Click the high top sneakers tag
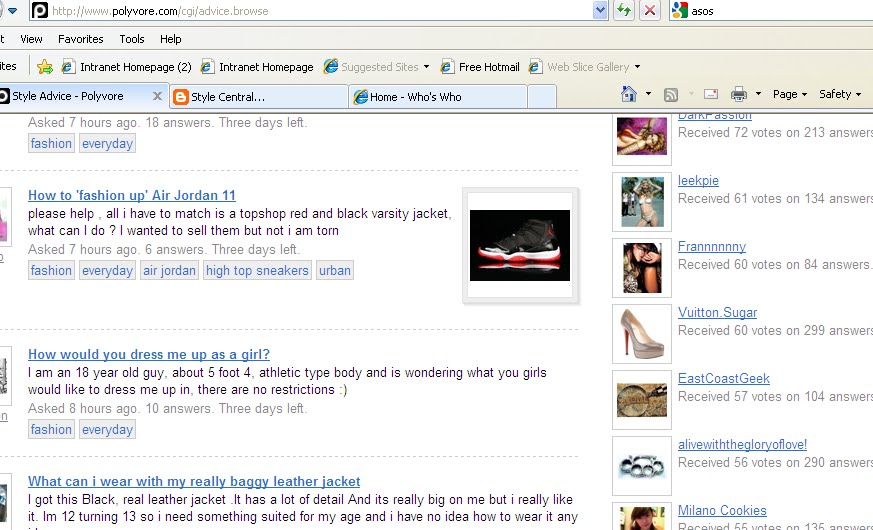This screenshot has width=873, height=530. tap(257, 271)
